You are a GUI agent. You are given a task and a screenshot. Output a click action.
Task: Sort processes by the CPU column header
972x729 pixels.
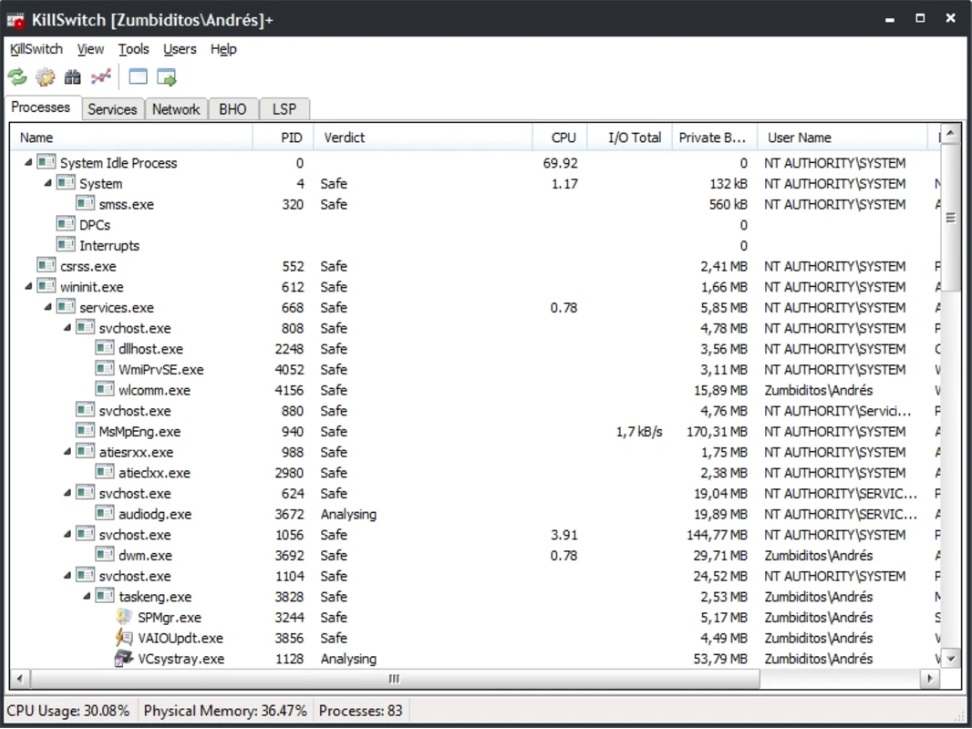pos(563,138)
